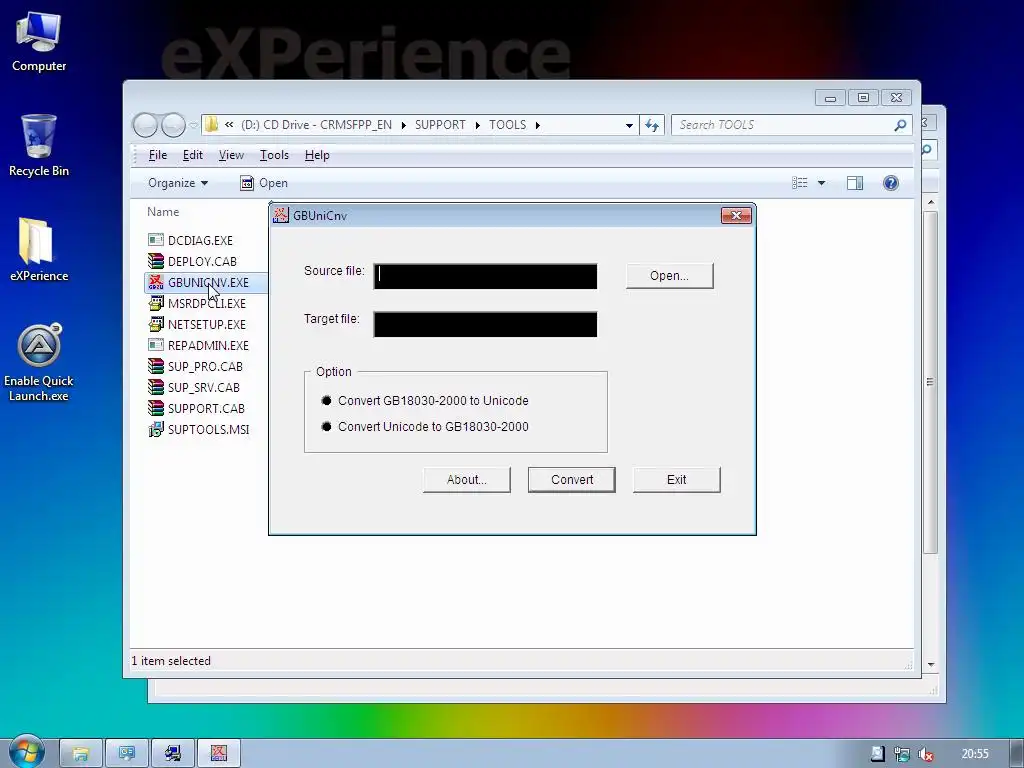Viewport: 1024px width, 768px height.
Task: Open the Organize dropdown menu
Action: [178, 183]
